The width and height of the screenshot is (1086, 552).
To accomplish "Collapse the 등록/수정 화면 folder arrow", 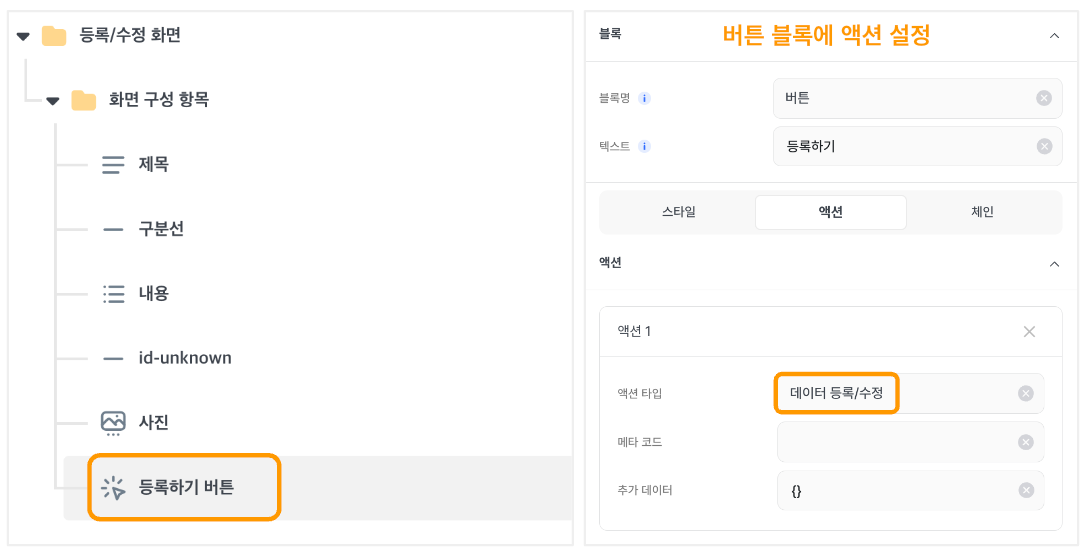I will point(23,37).
